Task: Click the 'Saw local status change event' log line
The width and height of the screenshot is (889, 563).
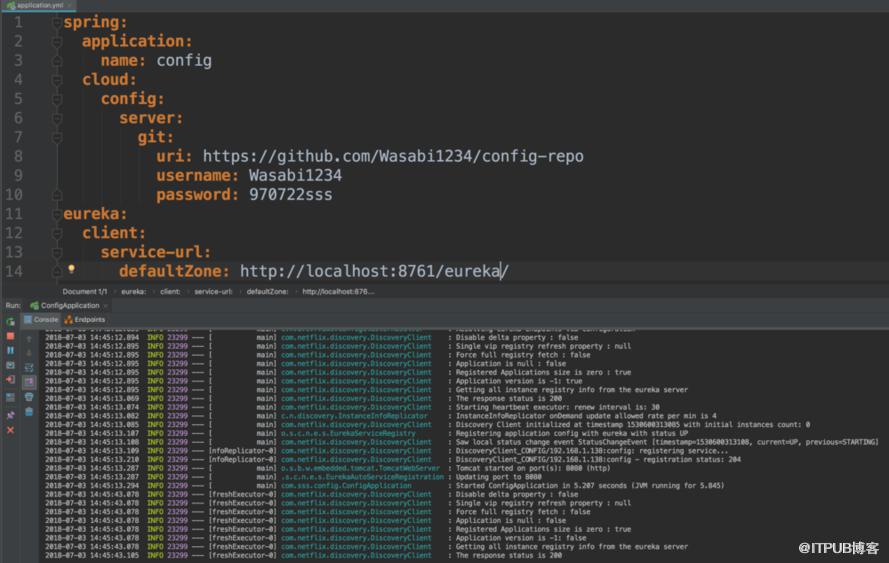Action: click(667, 442)
